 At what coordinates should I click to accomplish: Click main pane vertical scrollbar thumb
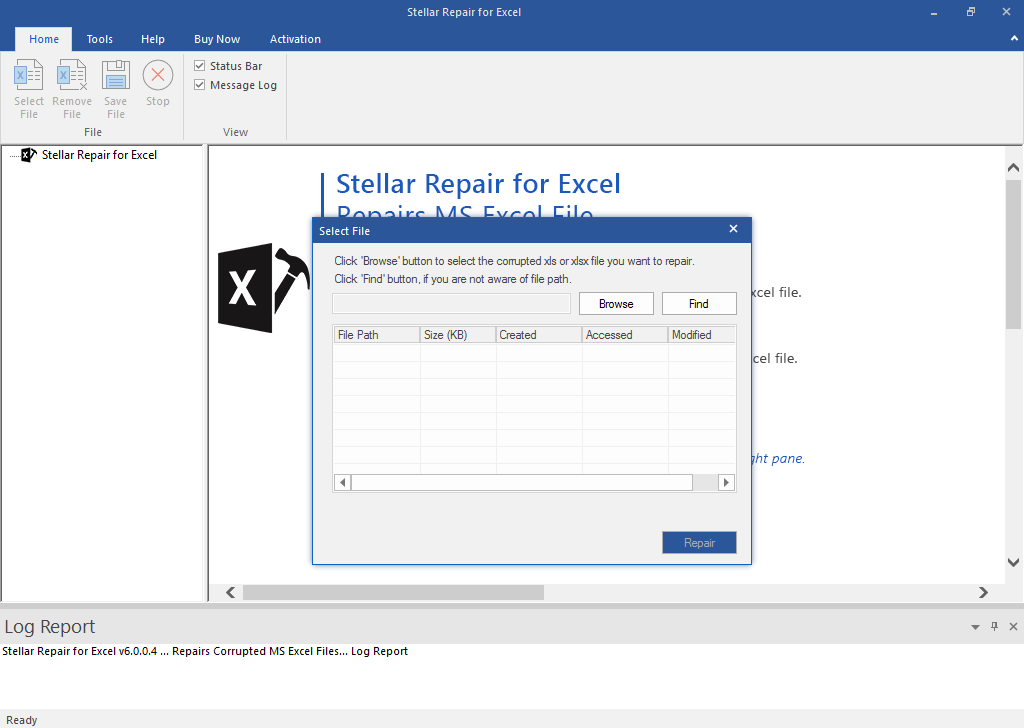pos(1013,254)
